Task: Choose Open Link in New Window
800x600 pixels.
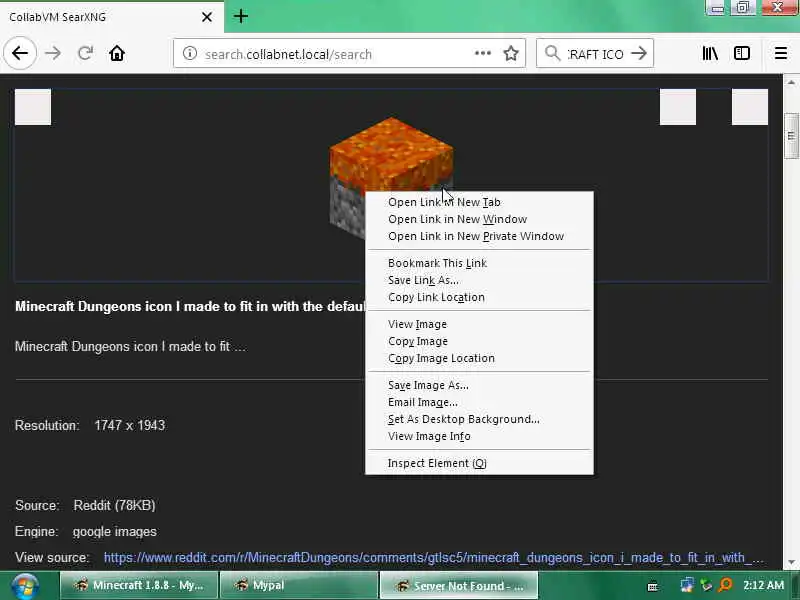Action: (479, 219)
